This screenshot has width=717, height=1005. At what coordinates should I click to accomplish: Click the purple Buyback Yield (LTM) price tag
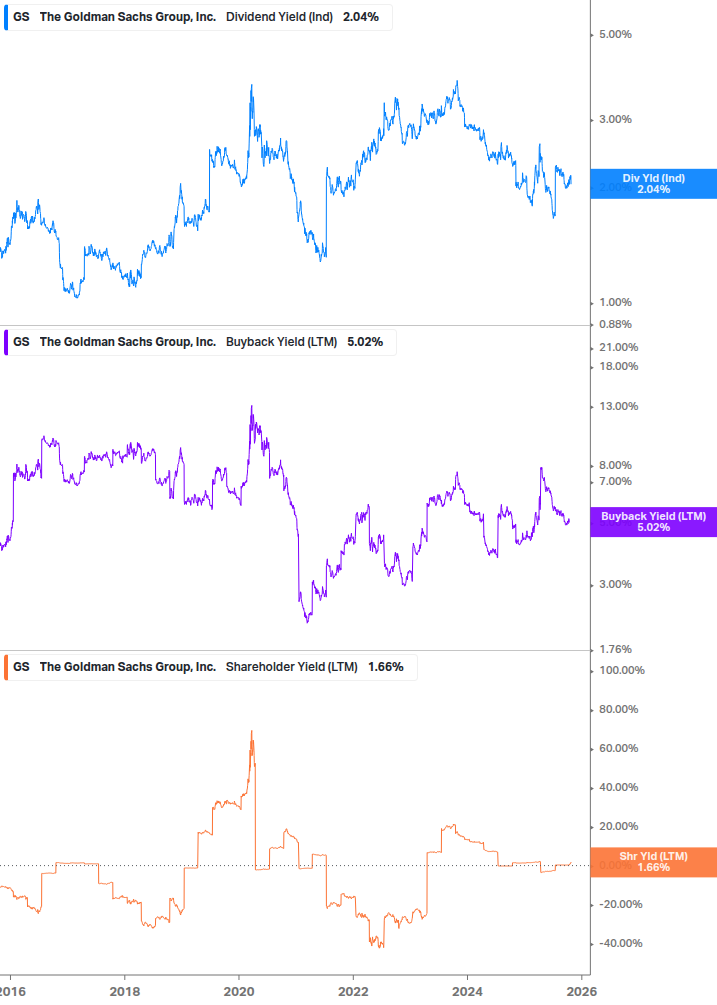(653, 522)
